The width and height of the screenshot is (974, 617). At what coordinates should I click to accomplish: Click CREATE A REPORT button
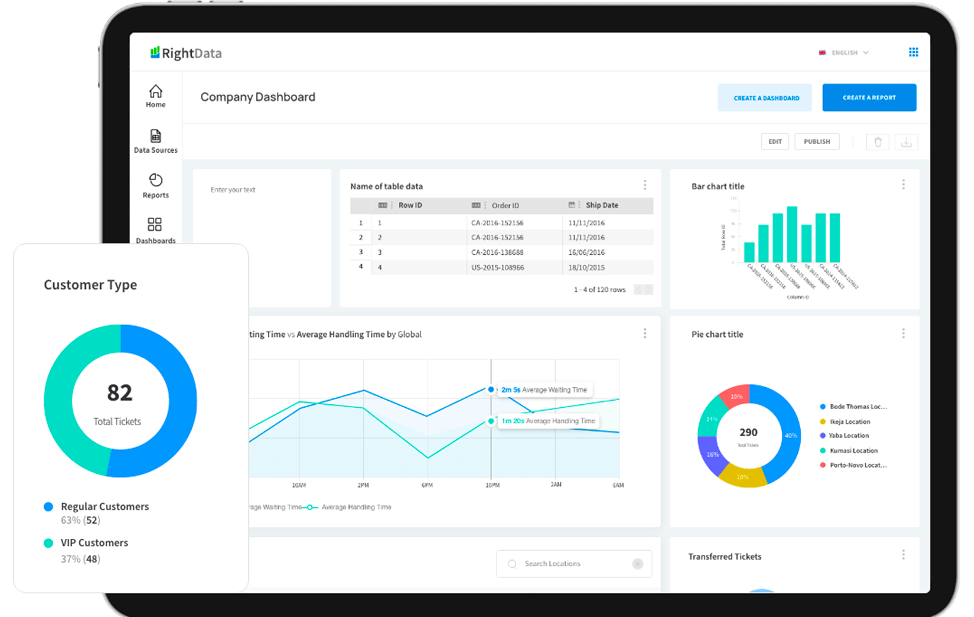869,98
